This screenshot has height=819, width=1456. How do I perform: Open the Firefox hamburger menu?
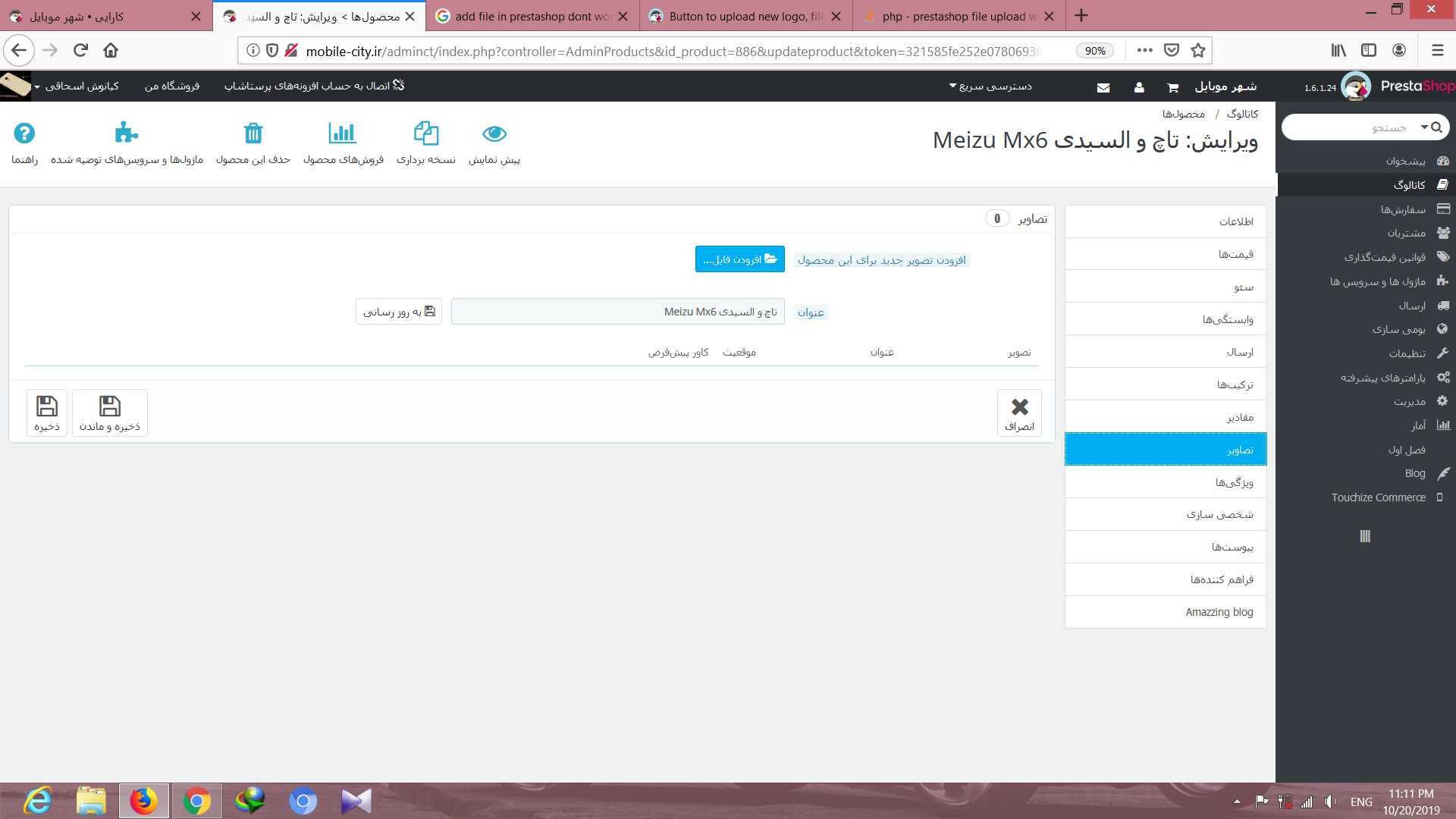click(x=1437, y=50)
